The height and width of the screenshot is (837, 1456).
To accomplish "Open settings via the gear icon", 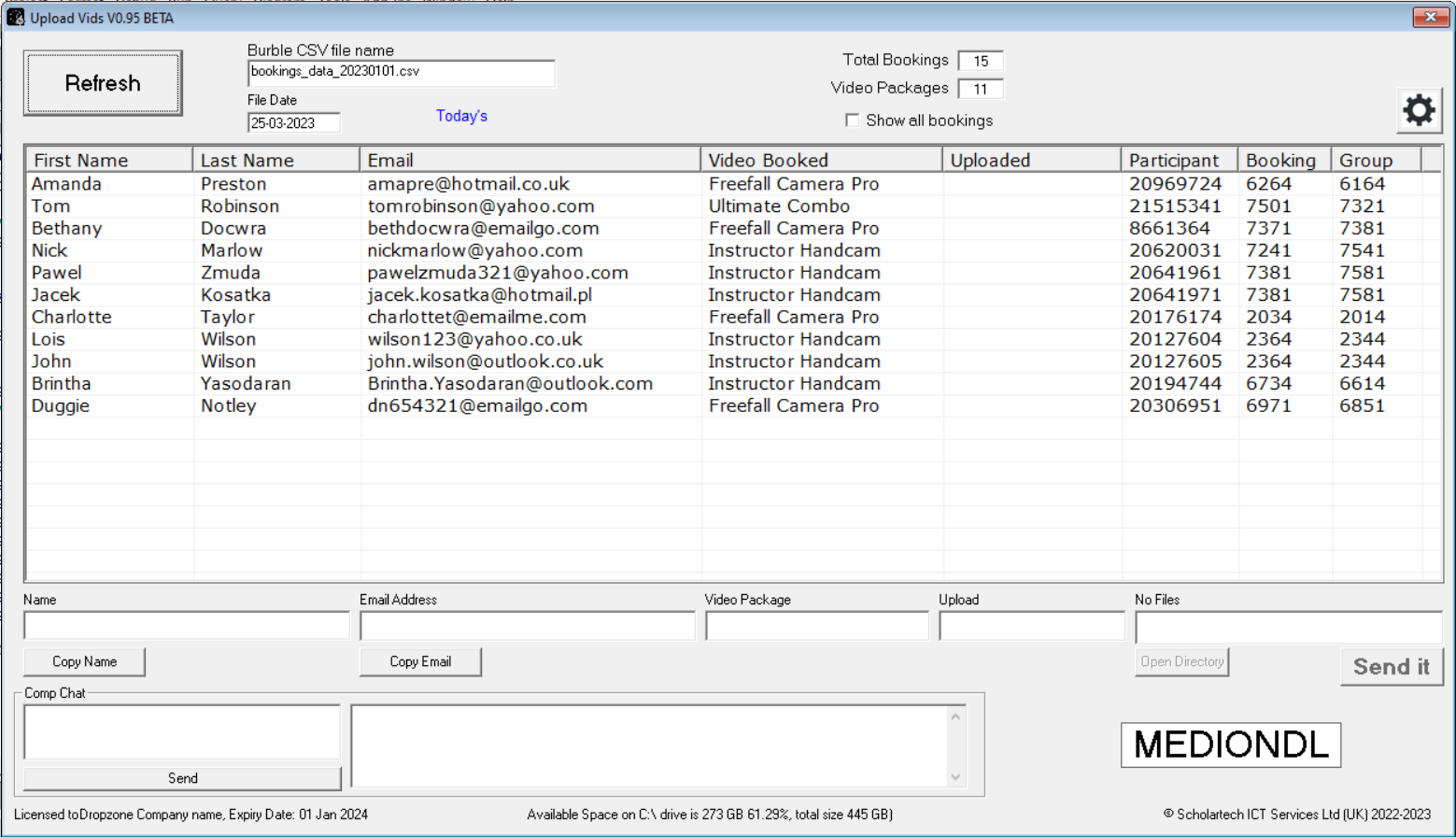I will (1419, 111).
